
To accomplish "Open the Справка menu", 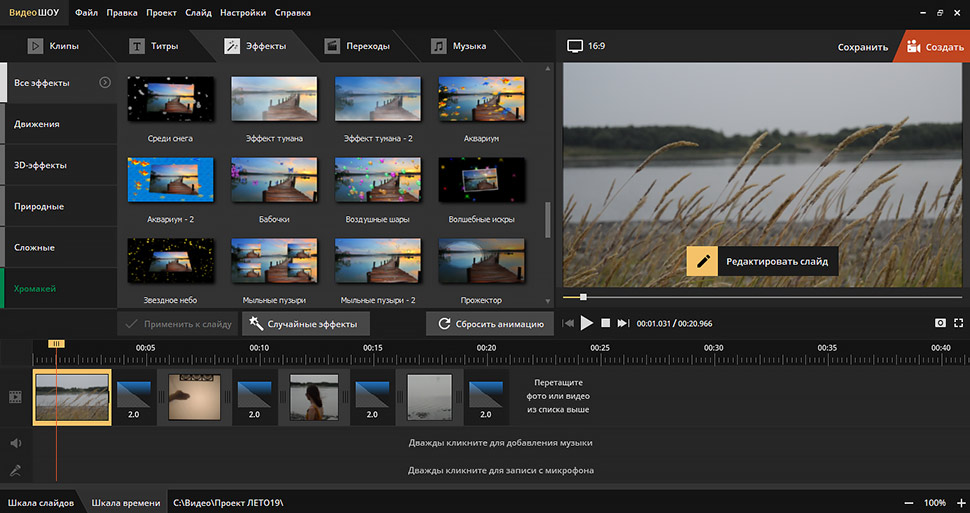I will (x=293, y=12).
